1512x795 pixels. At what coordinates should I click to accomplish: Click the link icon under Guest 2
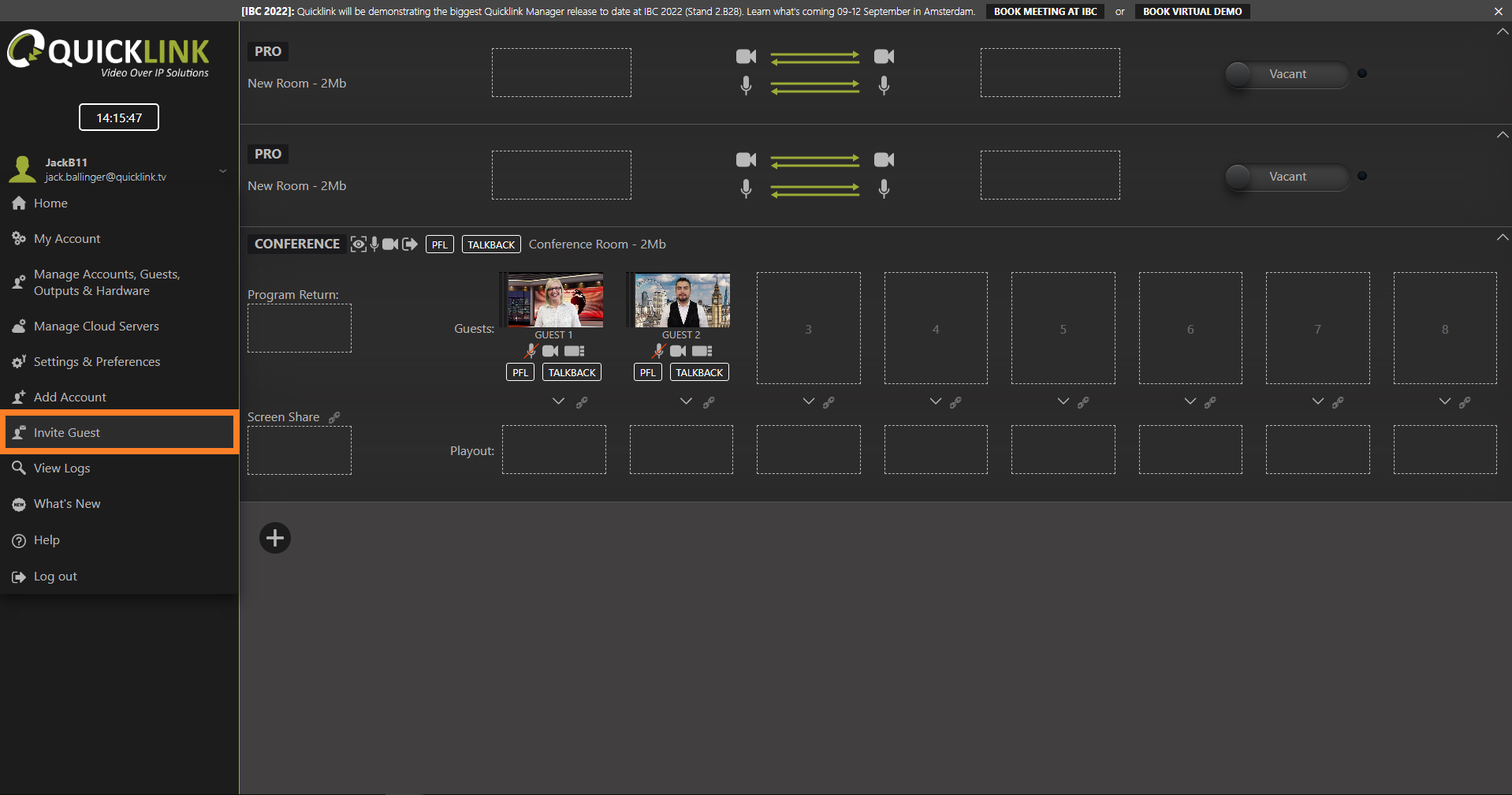coord(709,402)
